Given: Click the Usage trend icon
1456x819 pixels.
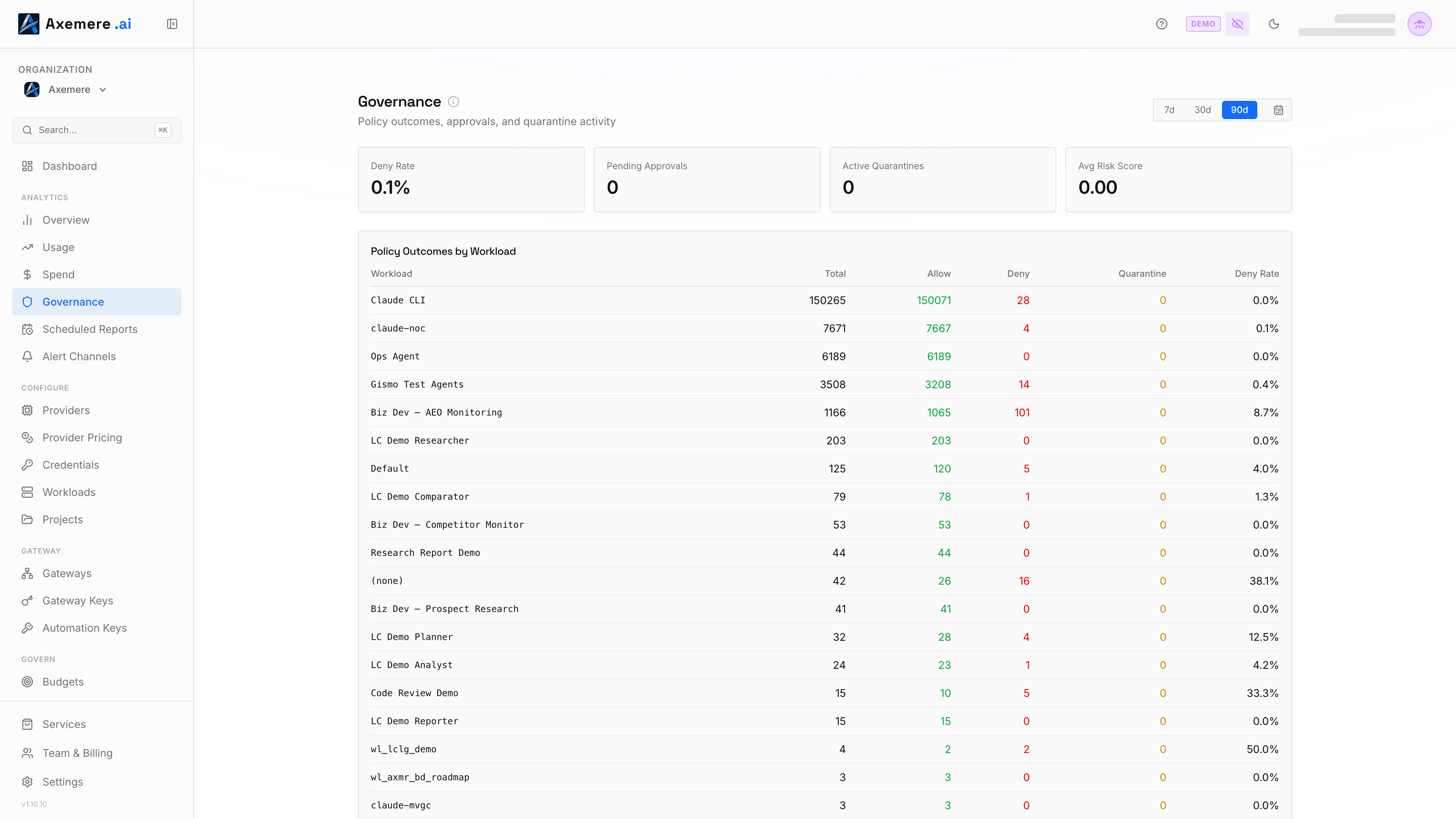Looking at the screenshot, I should pyautogui.click(x=27, y=247).
